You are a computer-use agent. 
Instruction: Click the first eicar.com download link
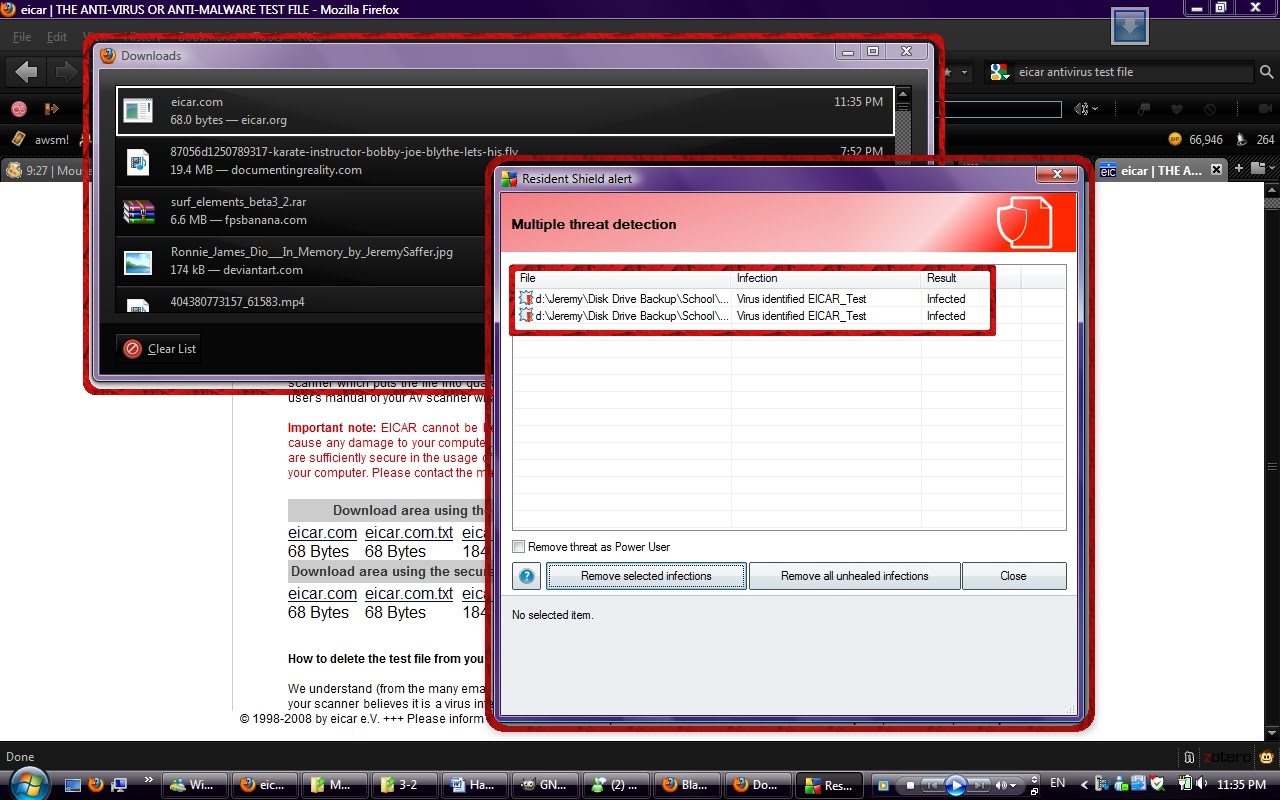pyautogui.click(x=322, y=533)
